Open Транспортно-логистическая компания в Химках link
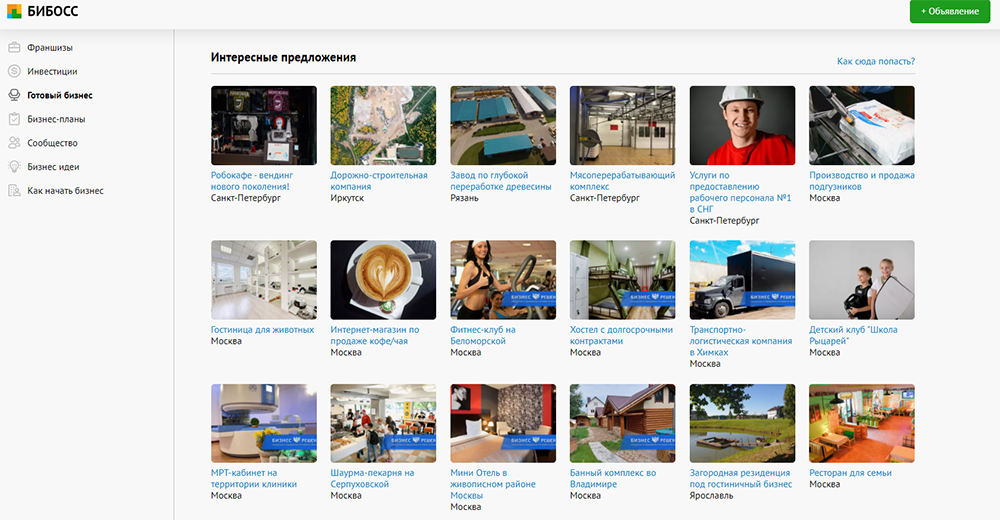 click(741, 341)
